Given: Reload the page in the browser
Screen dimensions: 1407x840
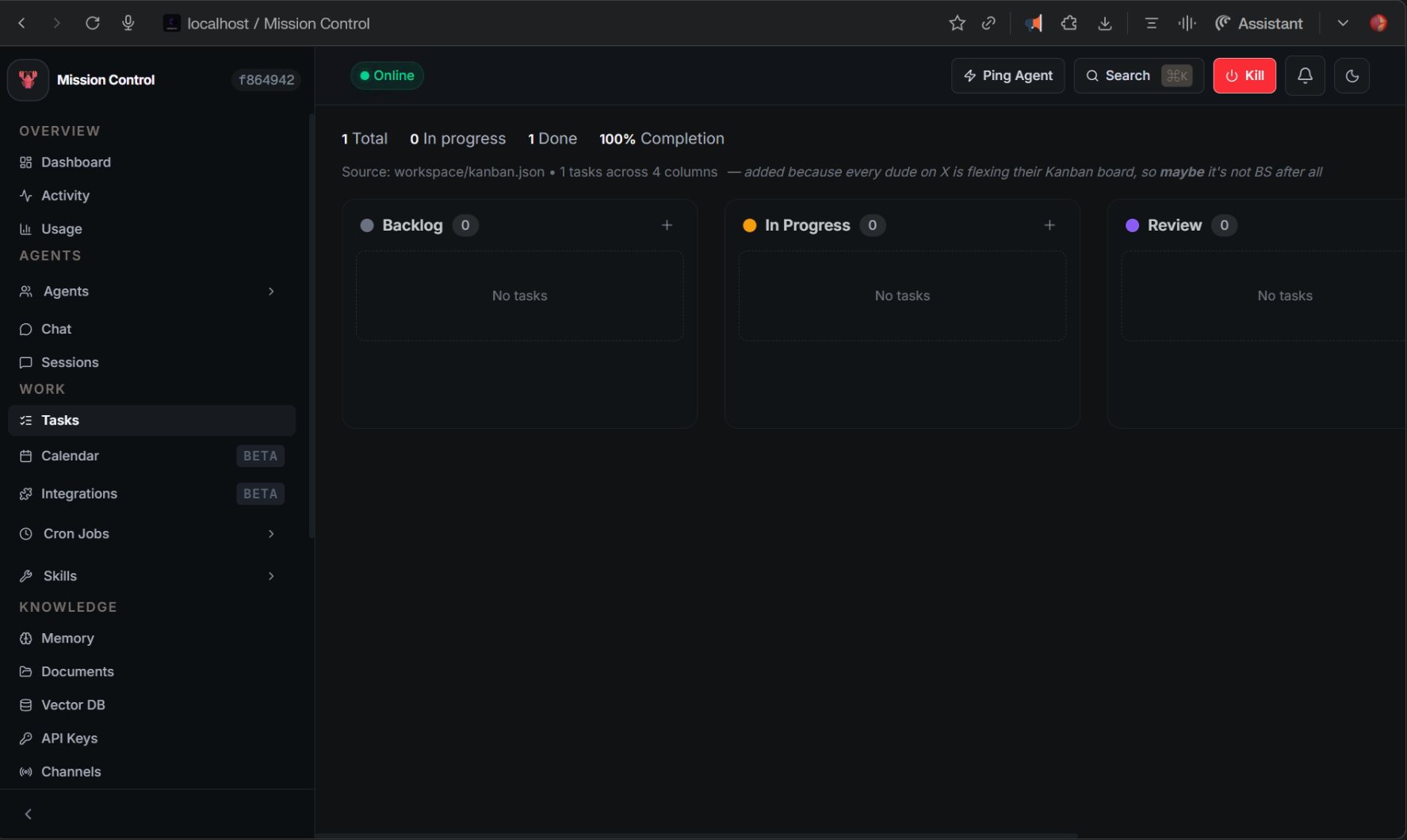Looking at the screenshot, I should coord(93,24).
